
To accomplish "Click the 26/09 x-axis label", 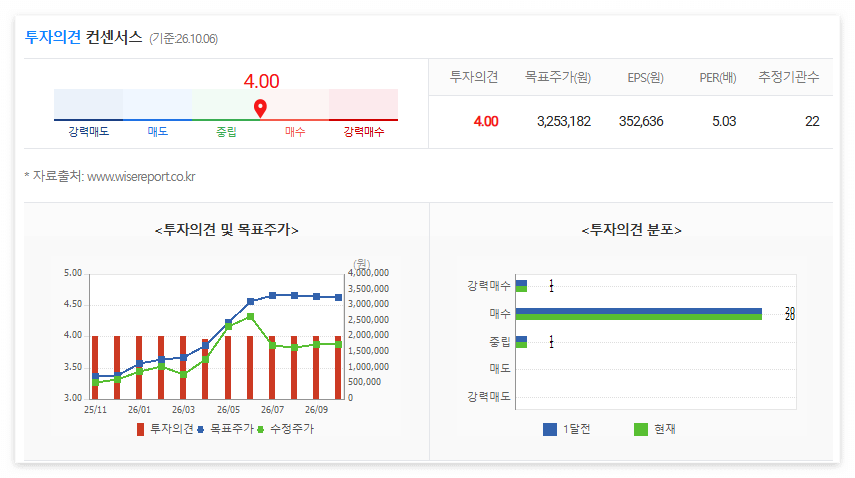I will point(316,409).
